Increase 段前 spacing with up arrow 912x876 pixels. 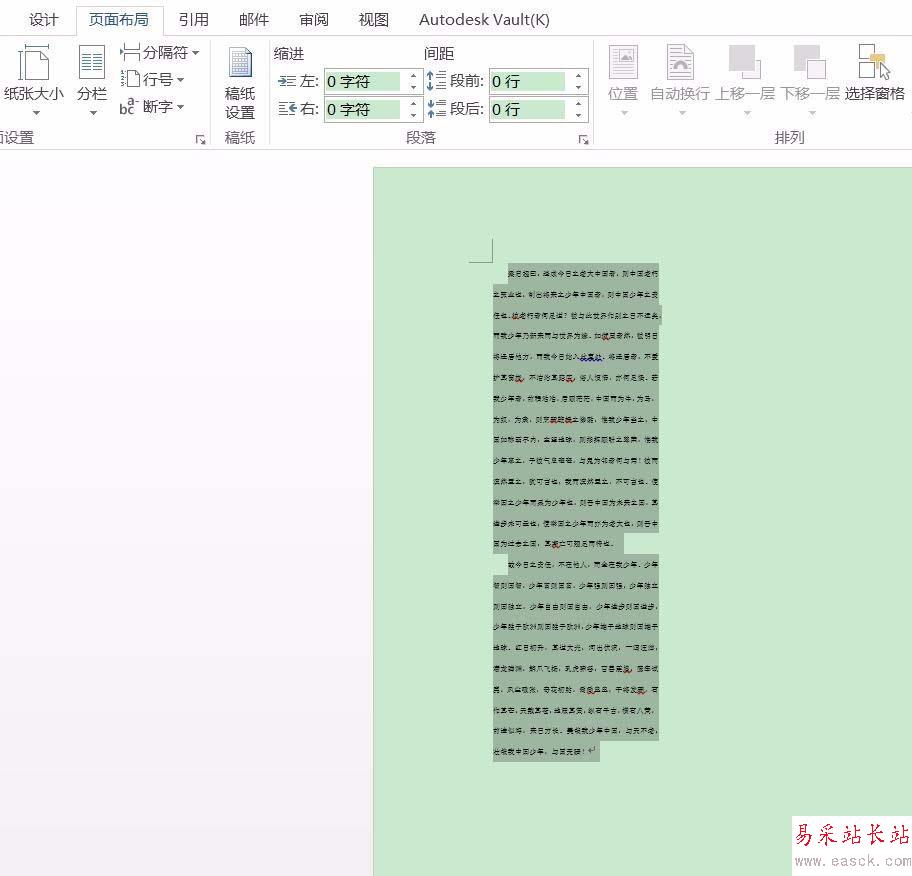578,76
